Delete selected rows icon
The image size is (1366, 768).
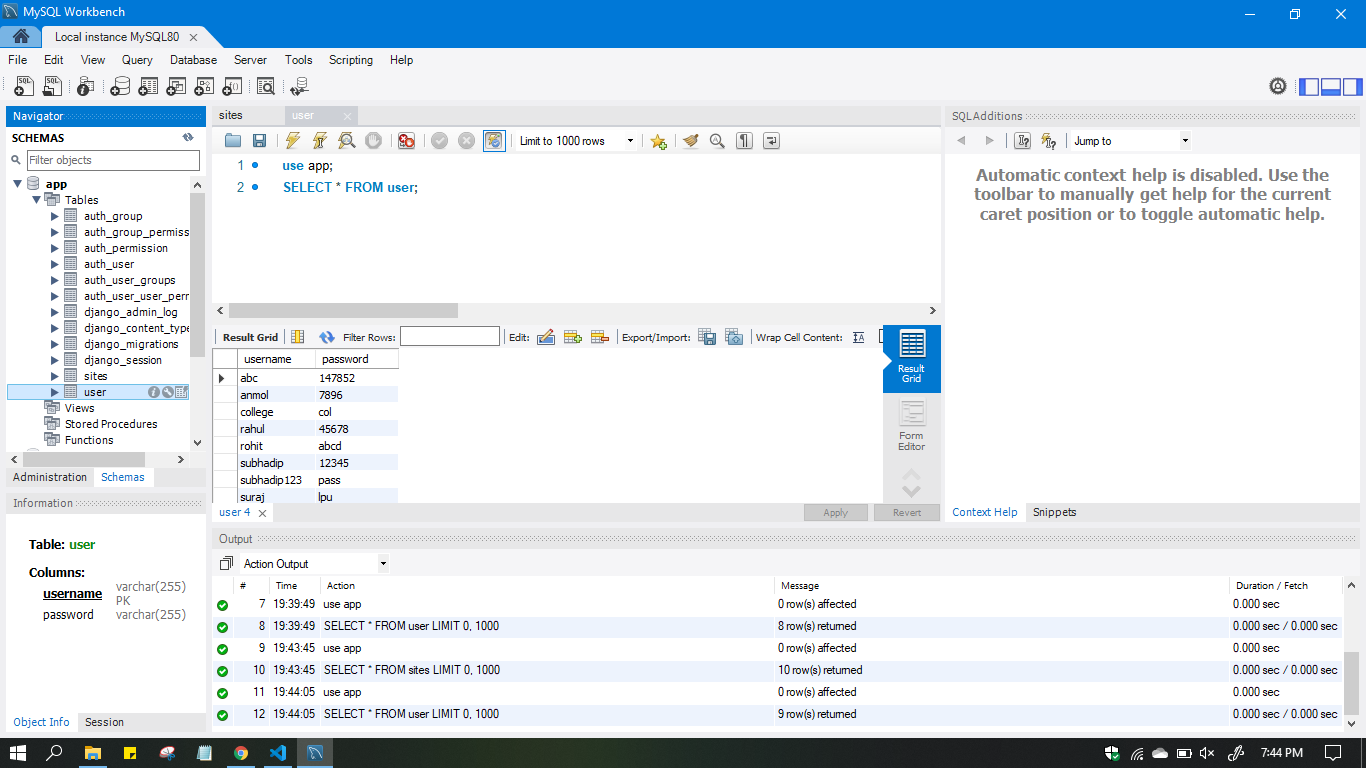(x=600, y=337)
